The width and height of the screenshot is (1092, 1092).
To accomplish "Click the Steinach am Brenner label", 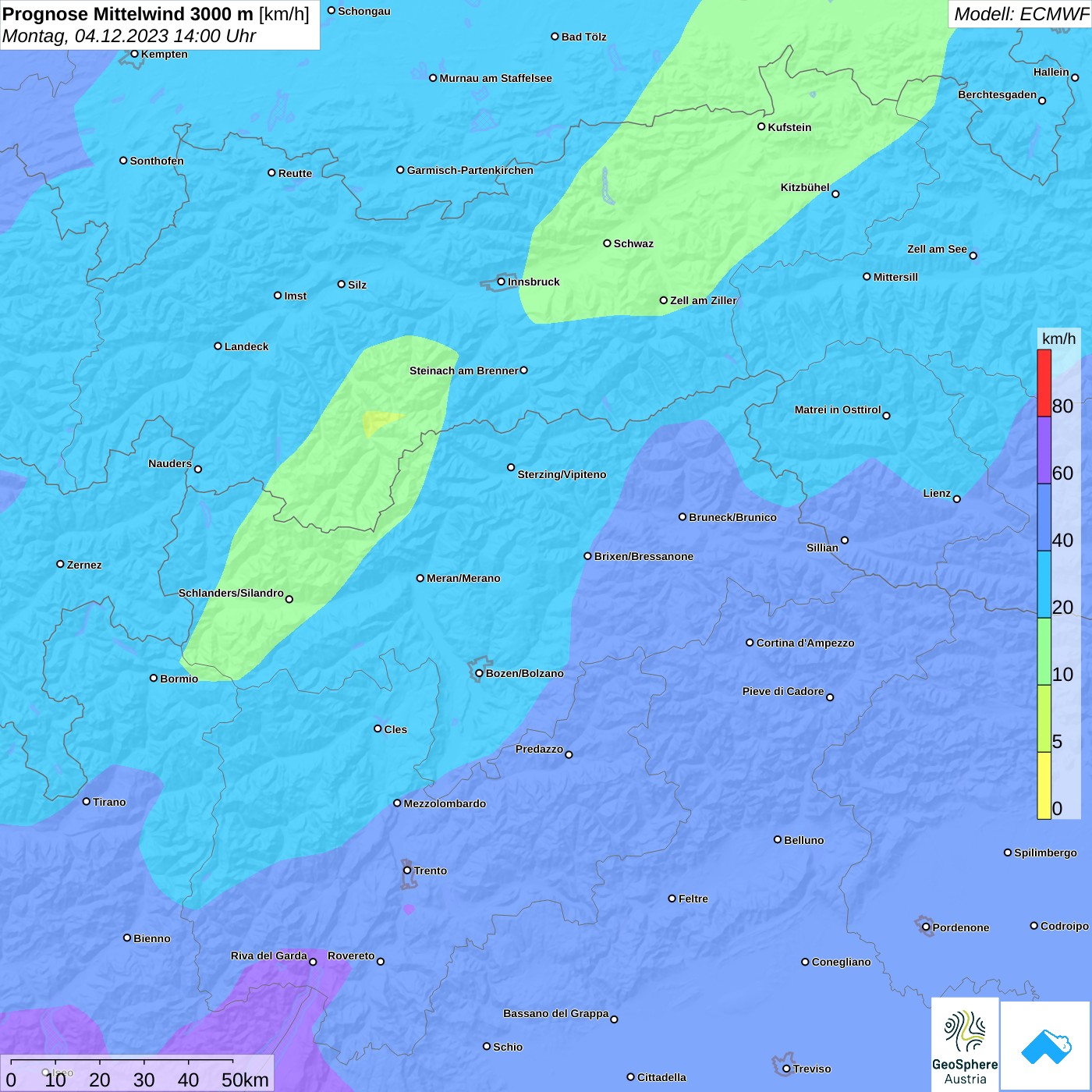I will [x=463, y=370].
